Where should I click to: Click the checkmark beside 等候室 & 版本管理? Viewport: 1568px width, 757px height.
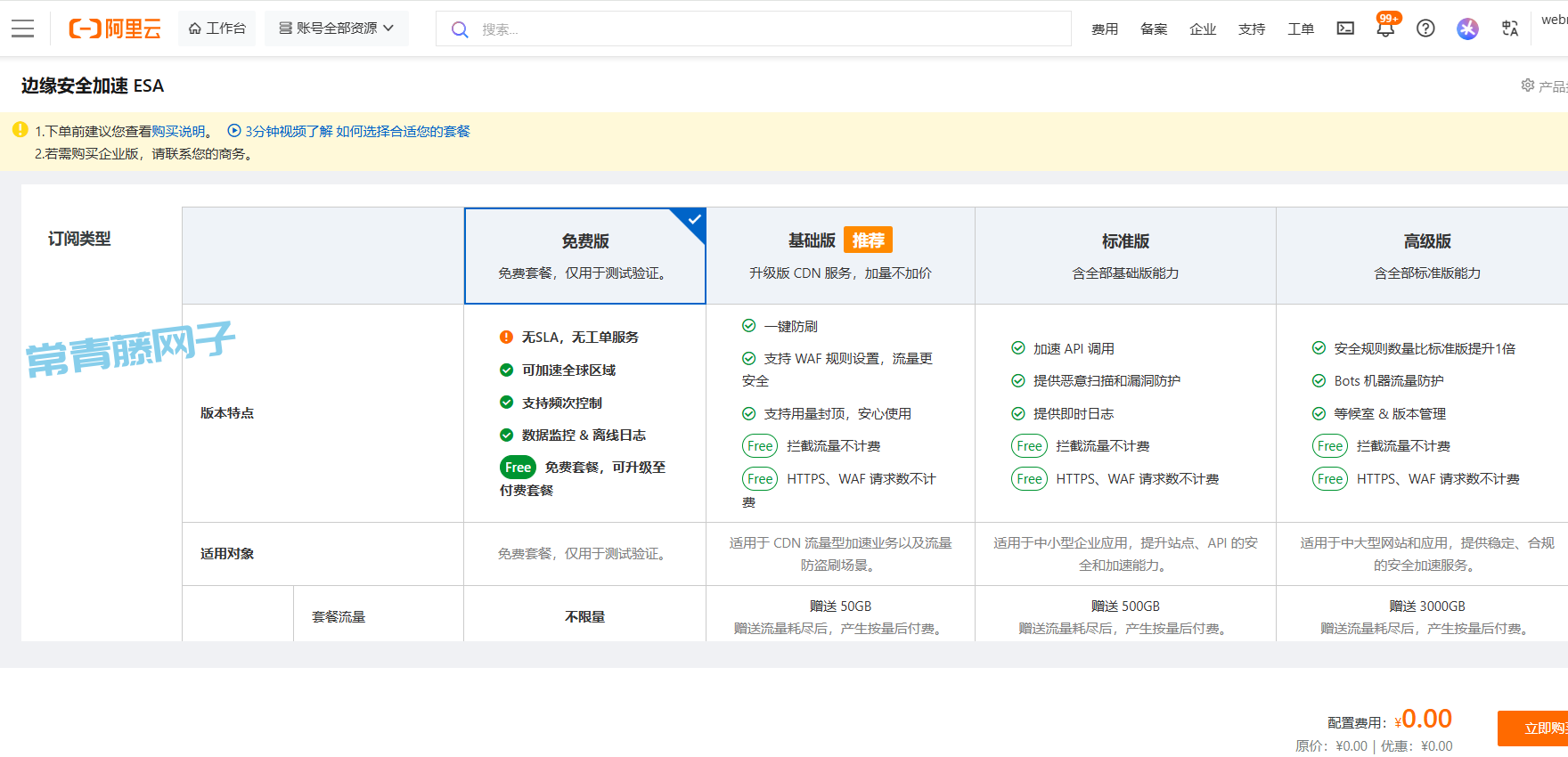tap(1319, 413)
